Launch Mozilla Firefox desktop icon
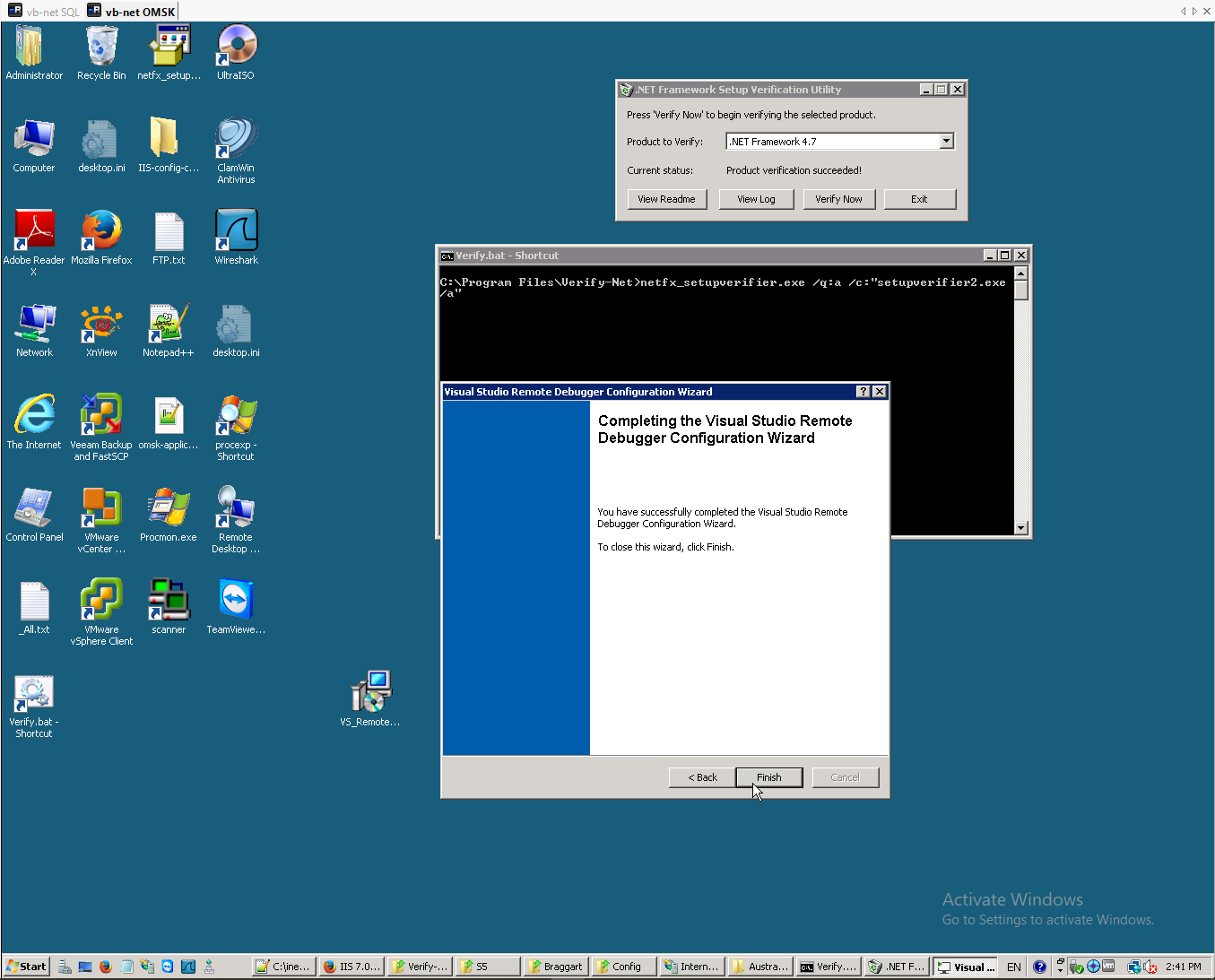 click(x=101, y=238)
